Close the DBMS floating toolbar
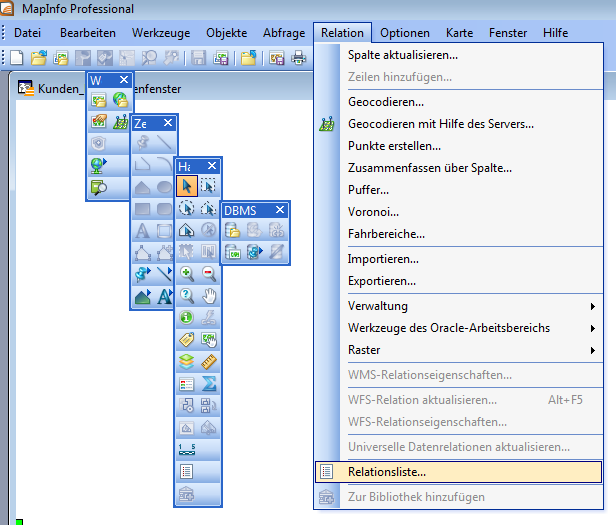Image resolution: width=616 pixels, height=525 pixels. (280, 210)
